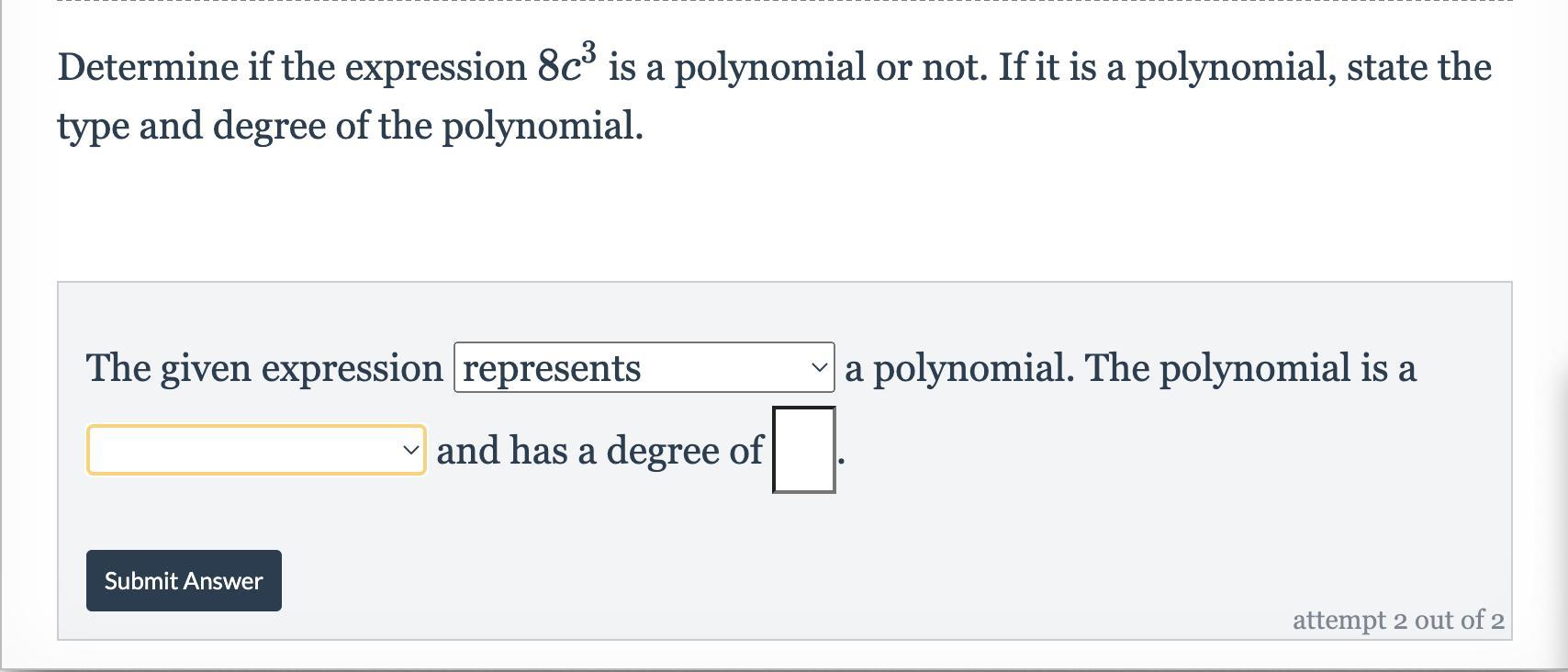
Task: Click the words "Submit Answer" on the button
Action: click(x=184, y=581)
